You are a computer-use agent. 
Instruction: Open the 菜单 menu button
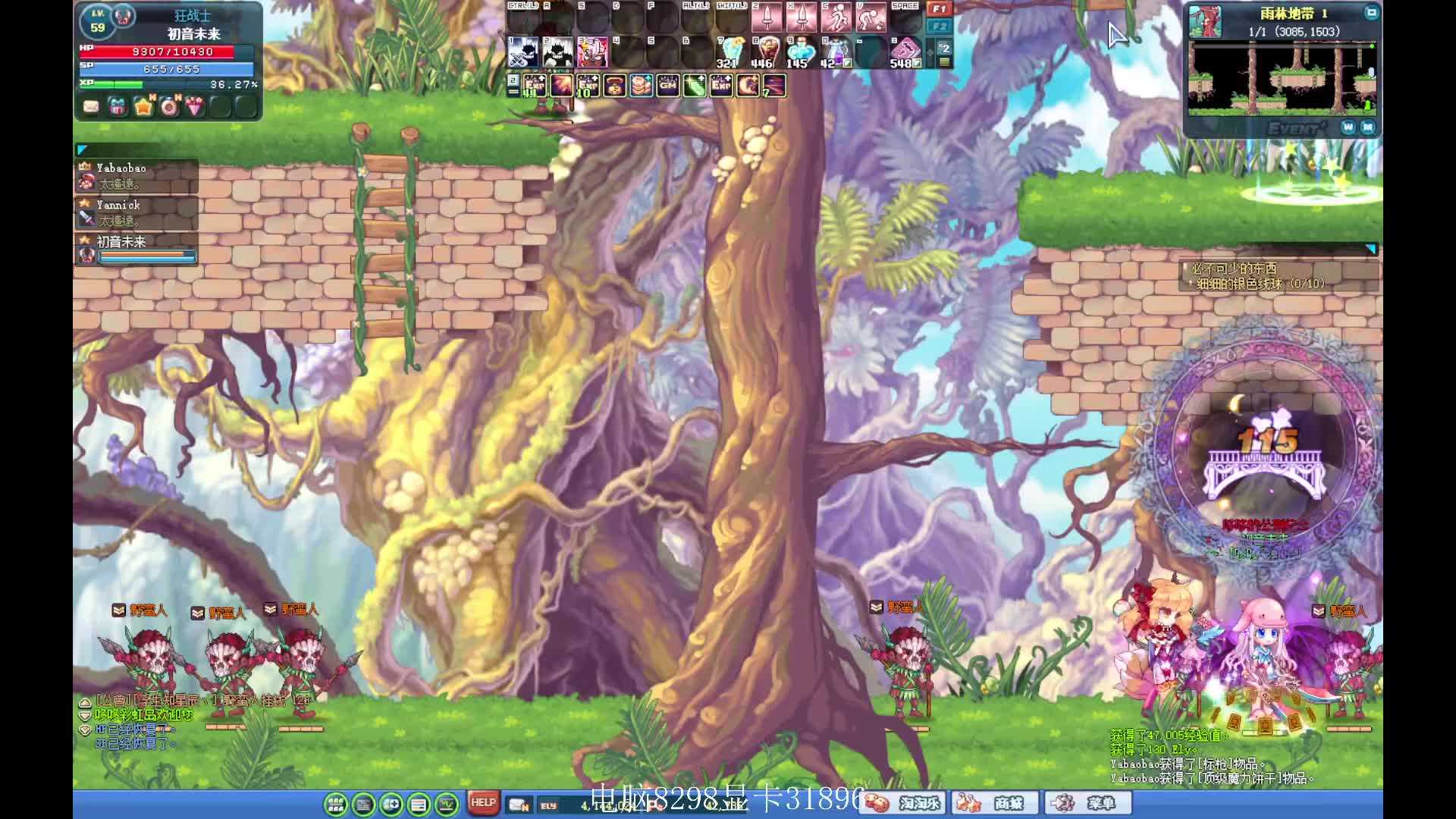[1088, 803]
